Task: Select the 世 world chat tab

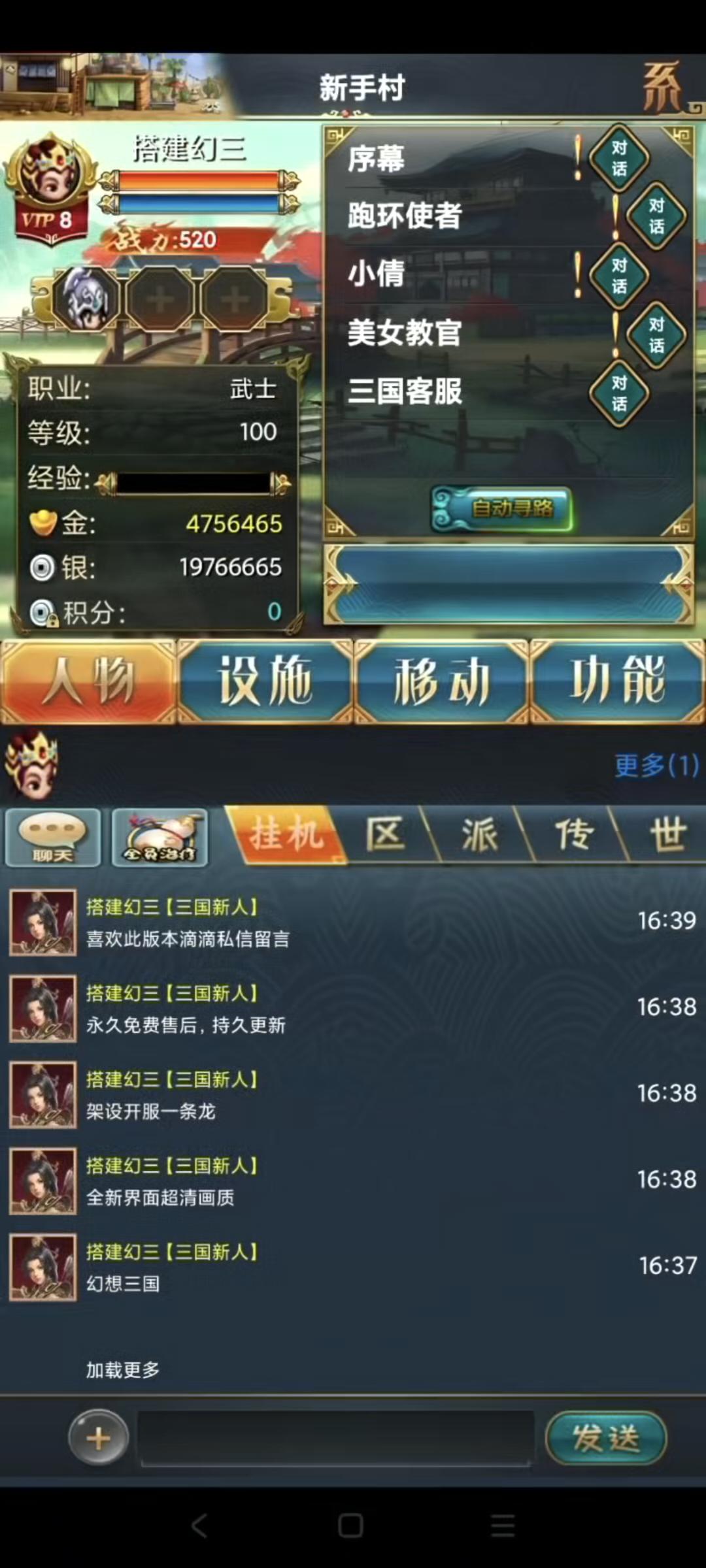Action: 667,834
